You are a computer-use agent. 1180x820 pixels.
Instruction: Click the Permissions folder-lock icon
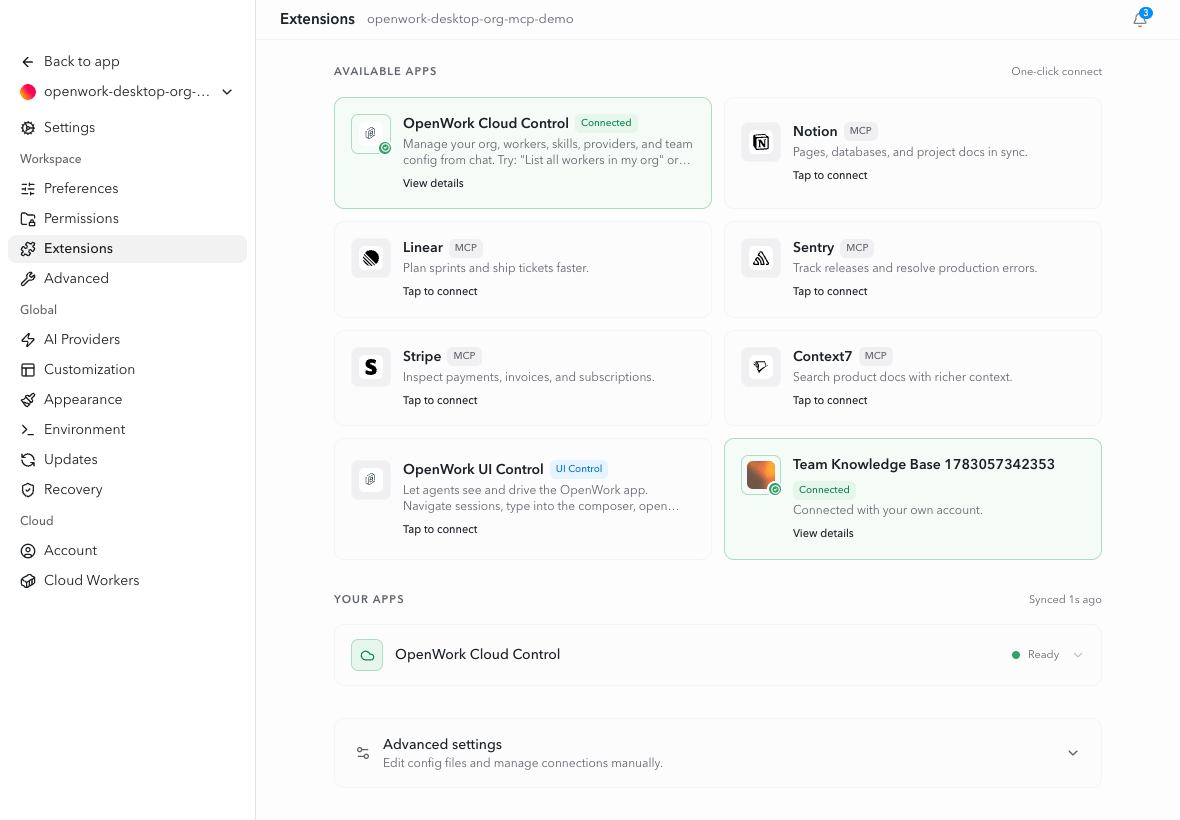coord(28,219)
